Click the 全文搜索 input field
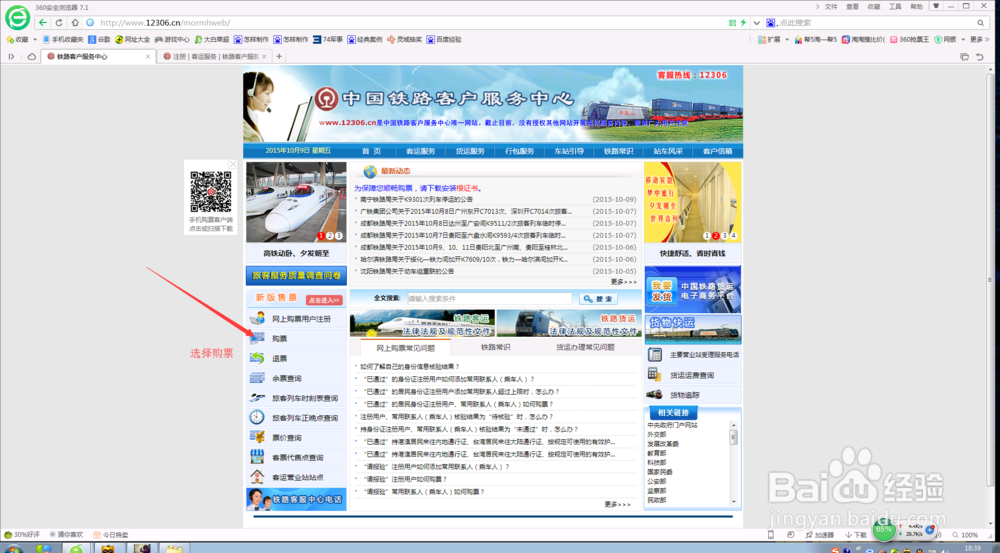The width and height of the screenshot is (1000, 553). 489,299
